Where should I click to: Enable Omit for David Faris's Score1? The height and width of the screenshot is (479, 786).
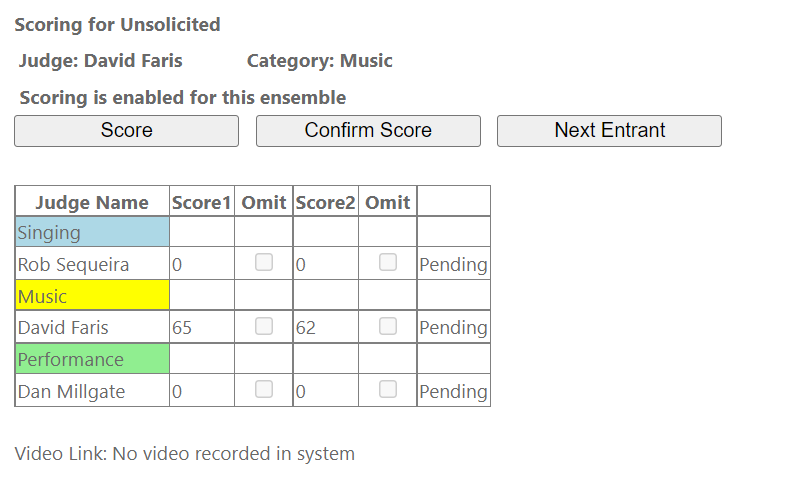point(264,326)
